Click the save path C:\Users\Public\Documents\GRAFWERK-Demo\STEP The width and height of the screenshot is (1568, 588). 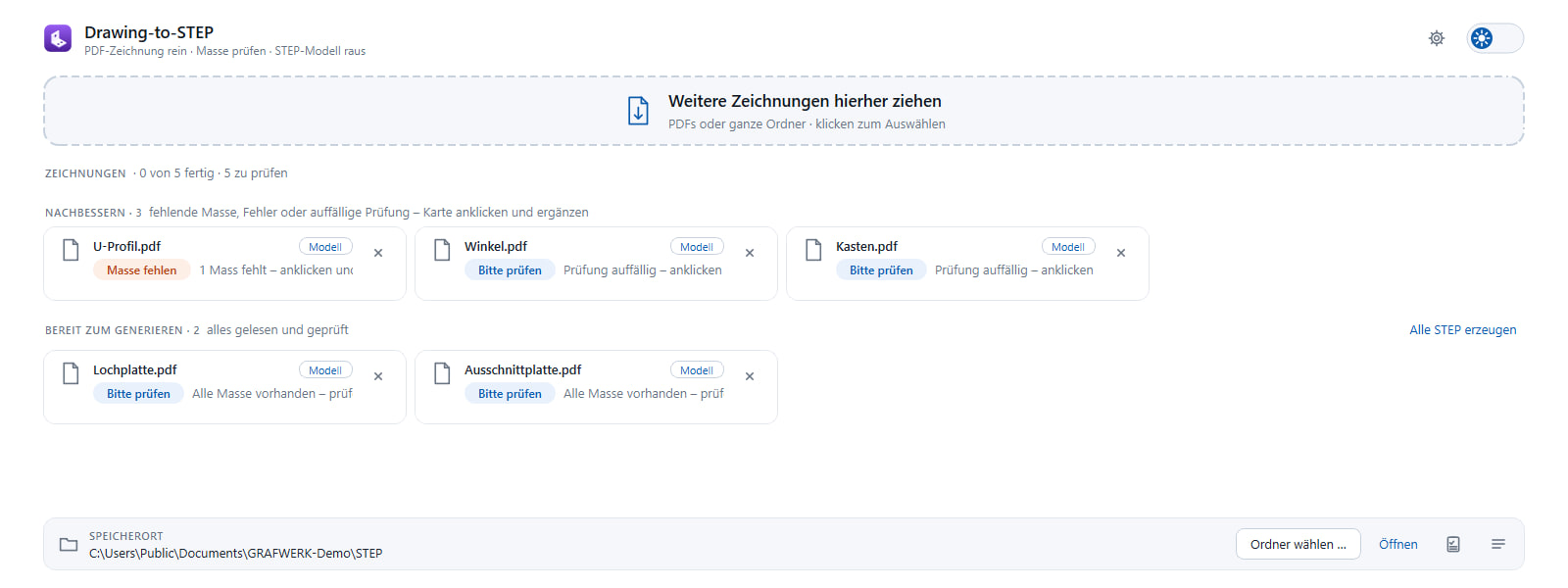coord(236,554)
